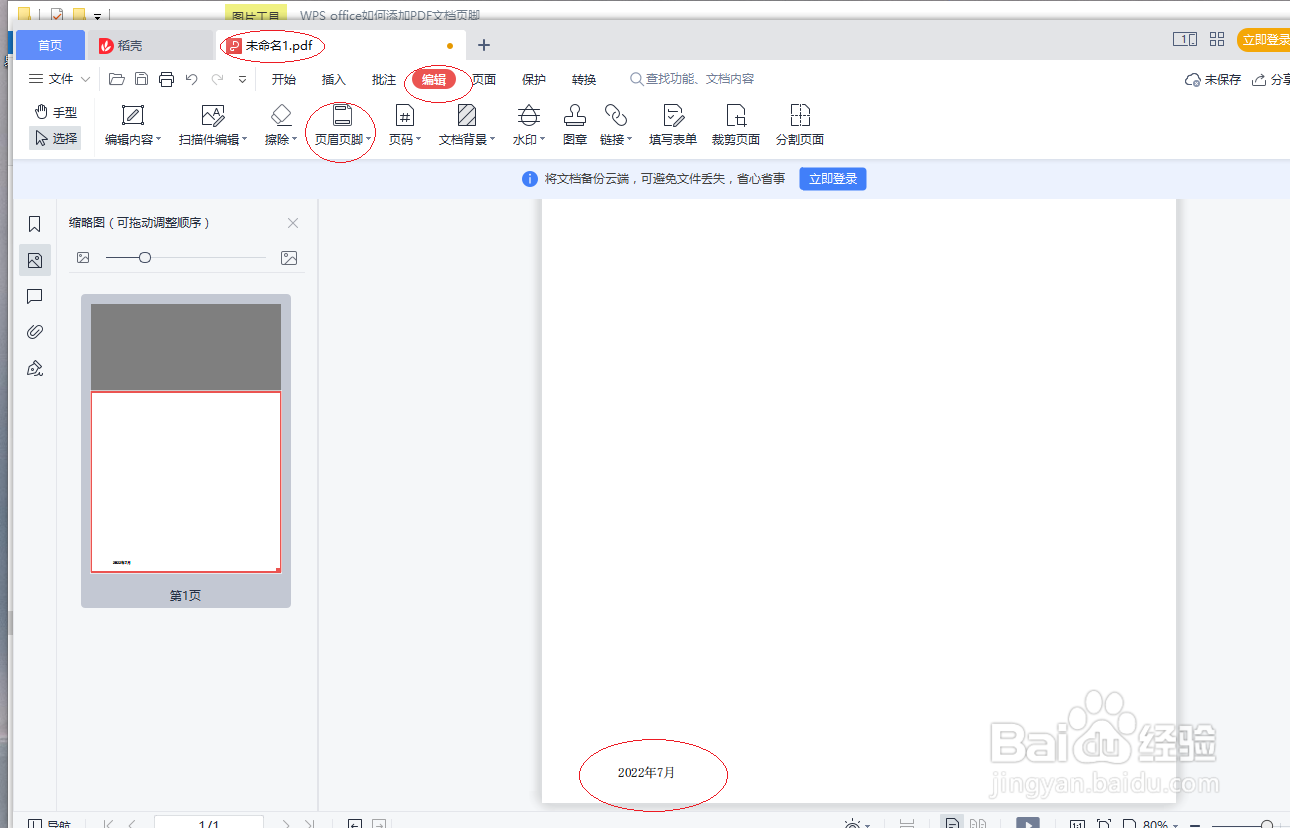Image resolution: width=1290 pixels, height=828 pixels.
Task: Select the 擦除 eraser tool
Action: click(x=281, y=126)
